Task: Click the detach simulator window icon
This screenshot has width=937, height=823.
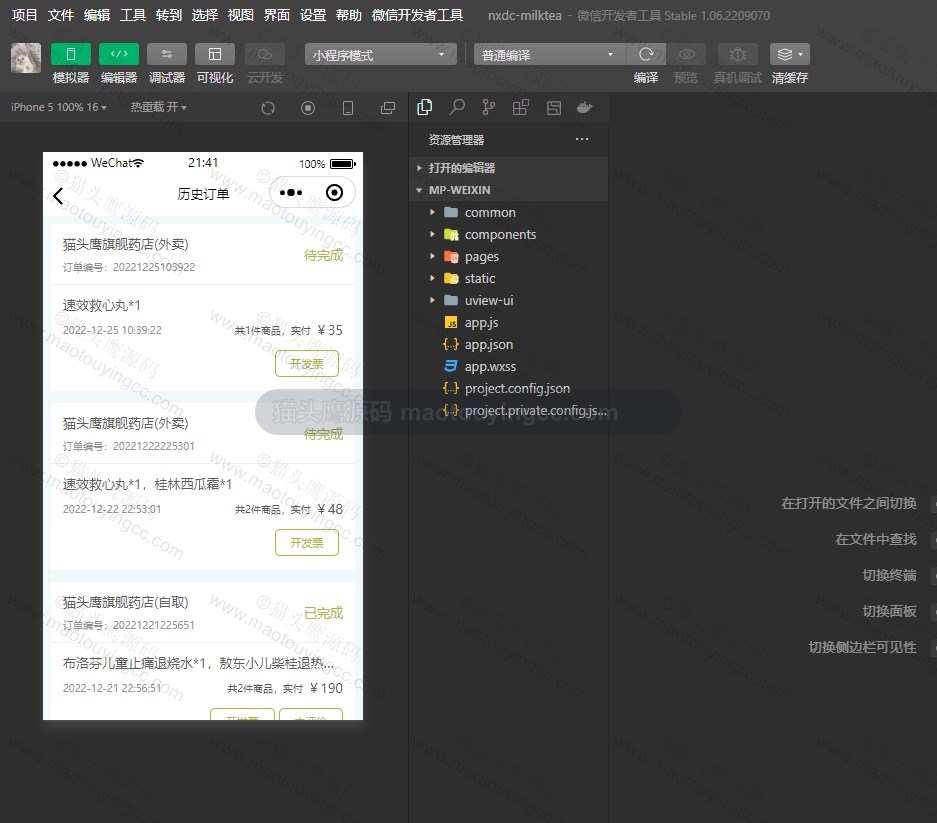Action: 388,108
